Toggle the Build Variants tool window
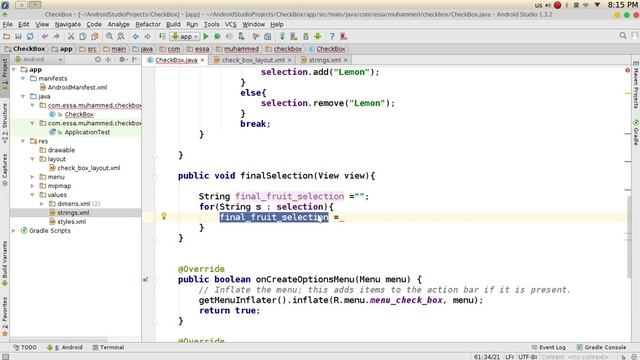The width and height of the screenshot is (640, 360). point(4,263)
